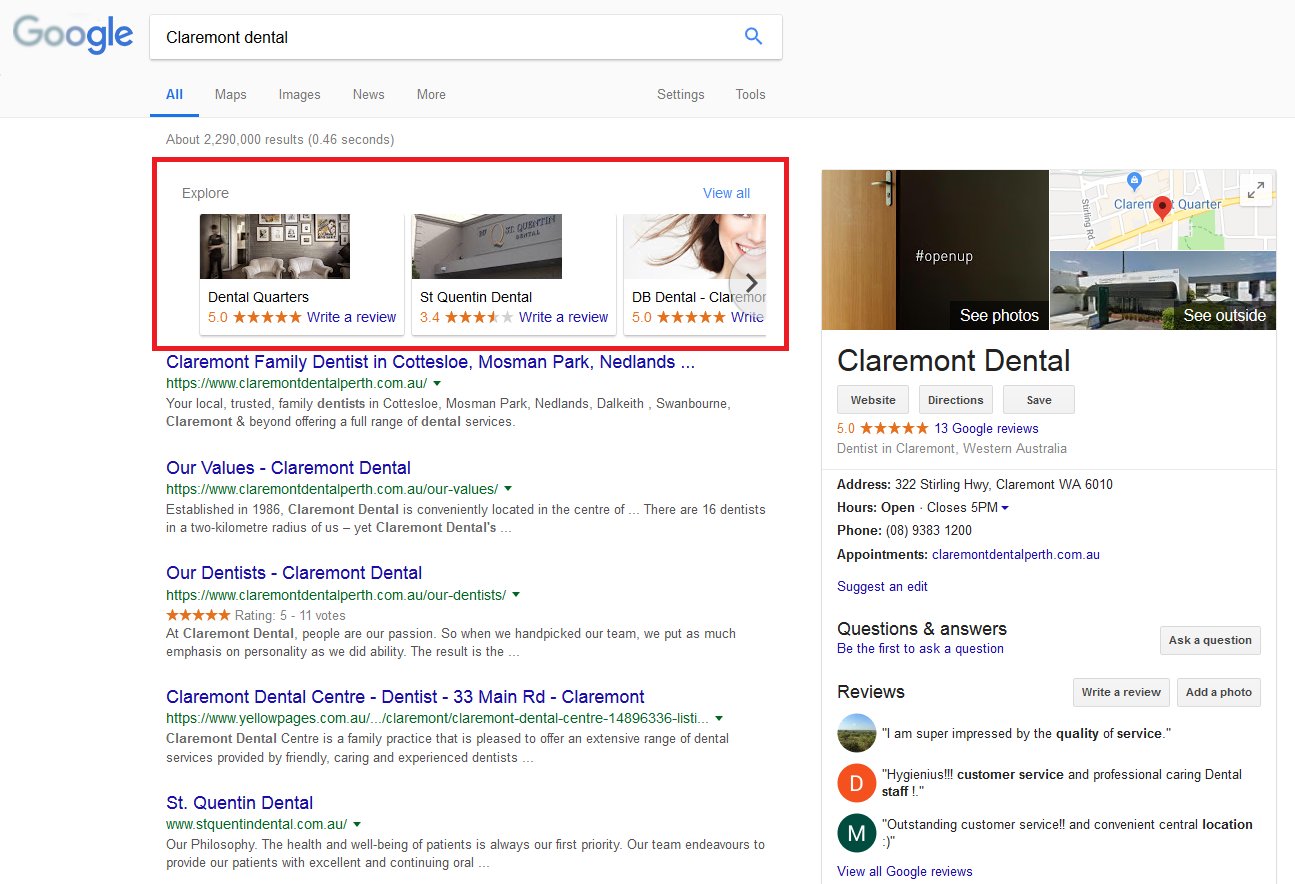The image size is (1295, 884).
Task: Click the blue search magnifier icon
Action: (754, 37)
